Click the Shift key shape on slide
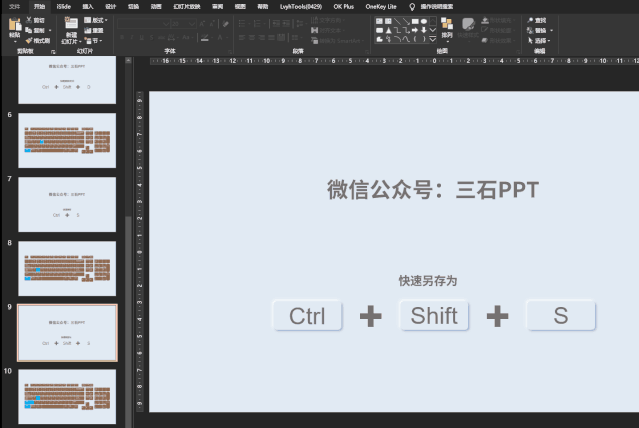639x428 pixels. click(434, 315)
